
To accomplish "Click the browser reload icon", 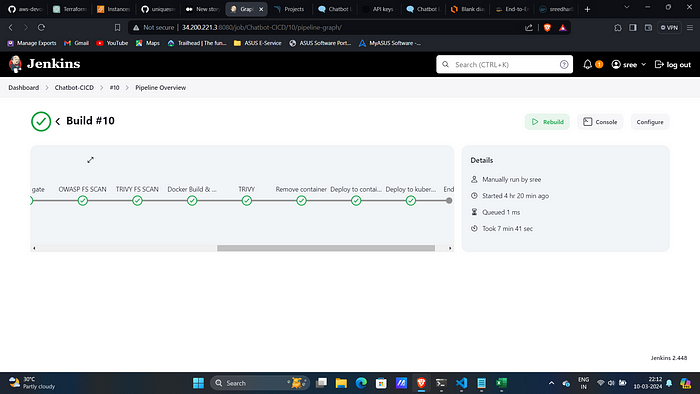I will [x=42, y=28].
